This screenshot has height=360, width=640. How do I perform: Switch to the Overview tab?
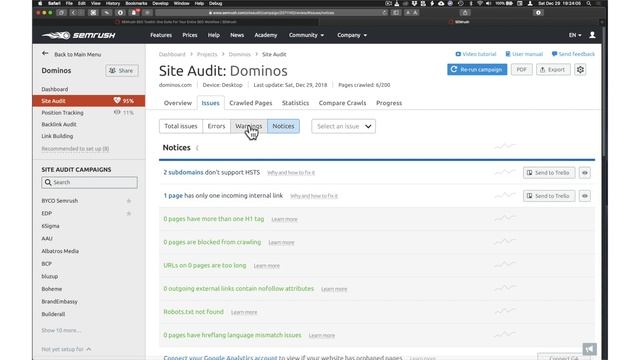[x=178, y=103]
